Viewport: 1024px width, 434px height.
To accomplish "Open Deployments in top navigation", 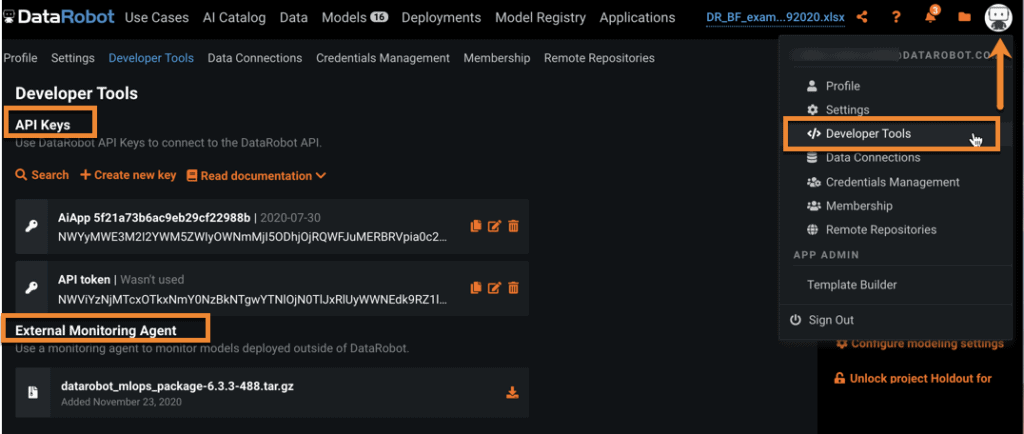I will click(x=441, y=18).
